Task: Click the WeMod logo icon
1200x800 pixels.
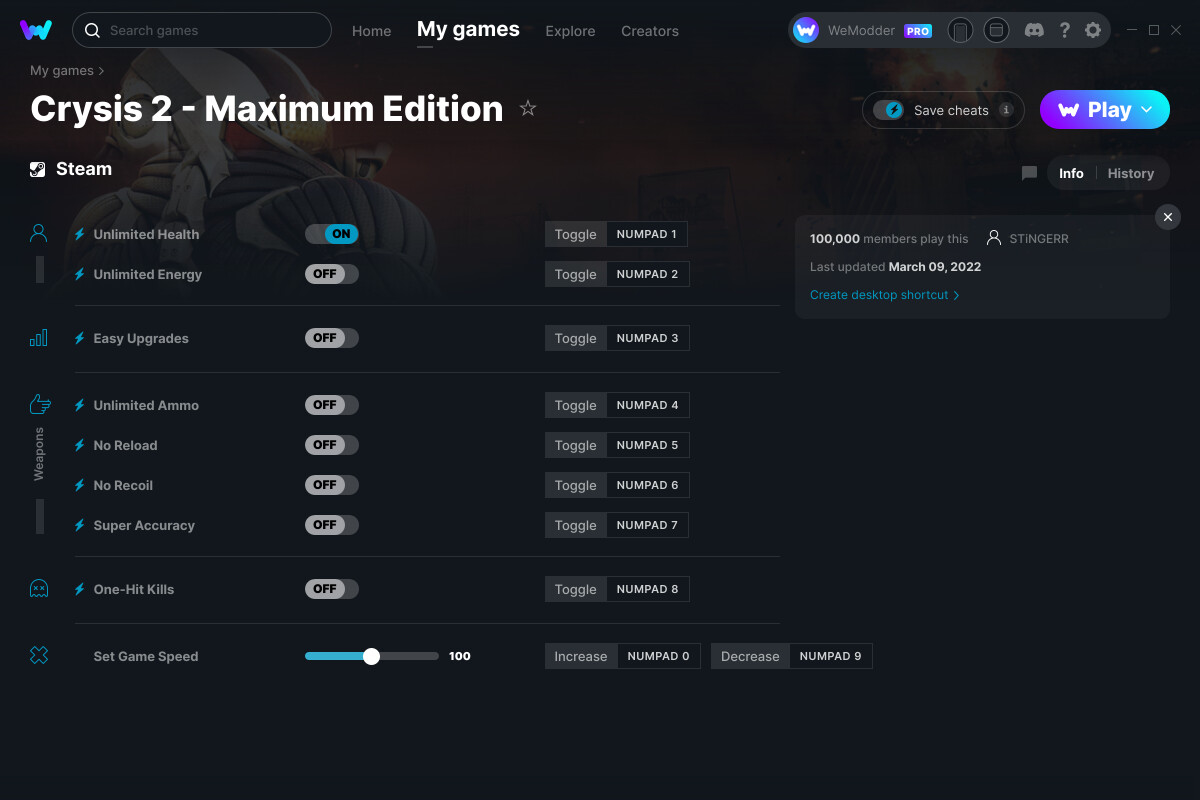Action: (x=36, y=30)
